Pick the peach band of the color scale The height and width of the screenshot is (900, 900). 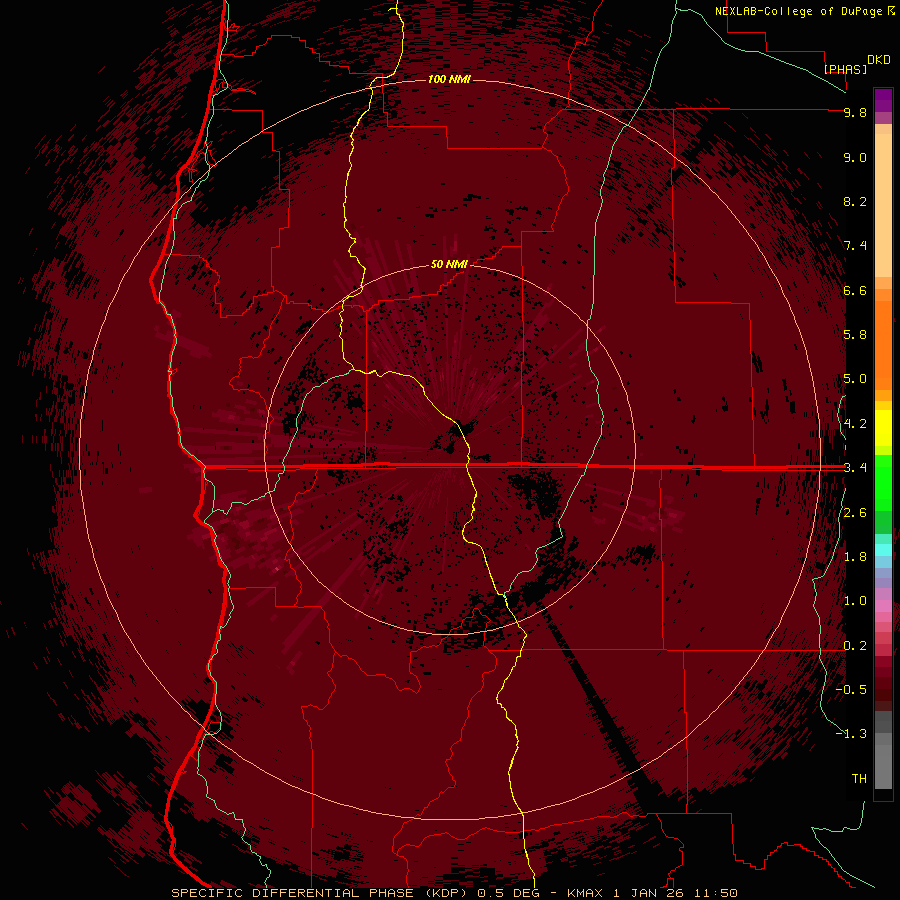tap(883, 205)
